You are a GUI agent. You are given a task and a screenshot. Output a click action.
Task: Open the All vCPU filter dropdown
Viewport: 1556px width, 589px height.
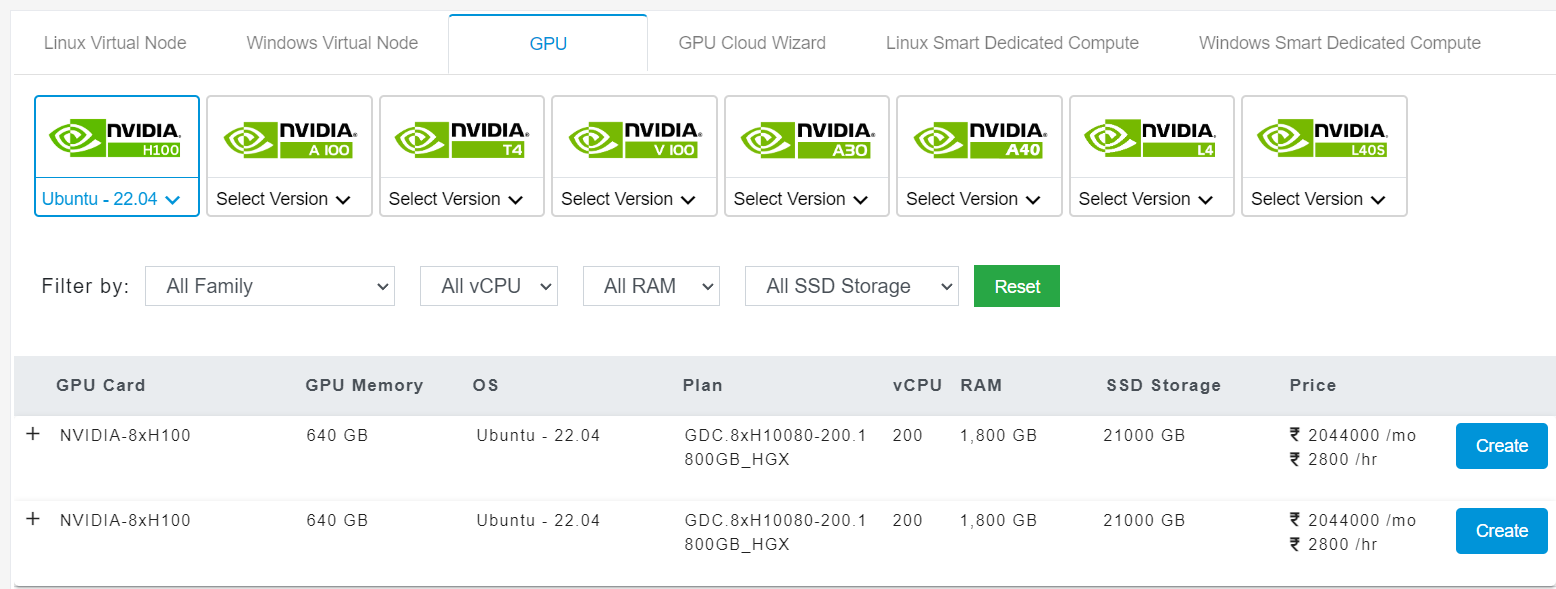pyautogui.click(x=488, y=286)
